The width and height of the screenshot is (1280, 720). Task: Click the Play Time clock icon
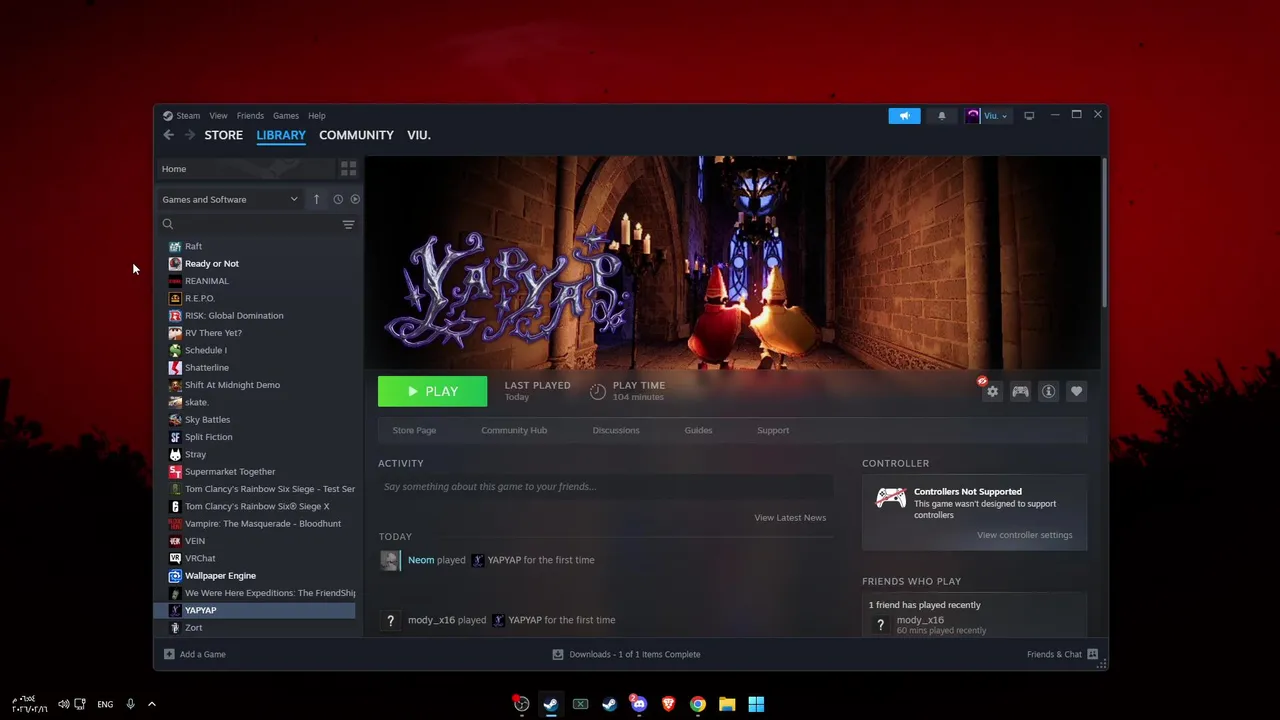(x=597, y=392)
